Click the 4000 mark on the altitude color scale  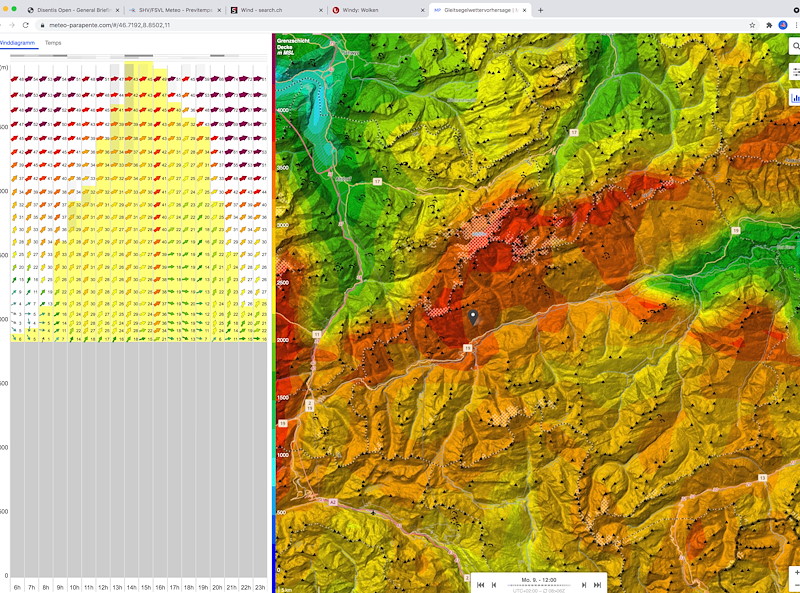tap(283, 110)
